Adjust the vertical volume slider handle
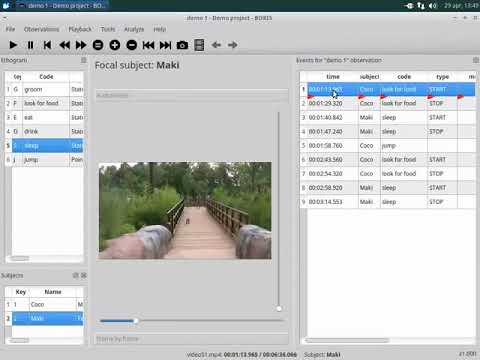The height and width of the screenshot is (360, 480). tap(279, 308)
